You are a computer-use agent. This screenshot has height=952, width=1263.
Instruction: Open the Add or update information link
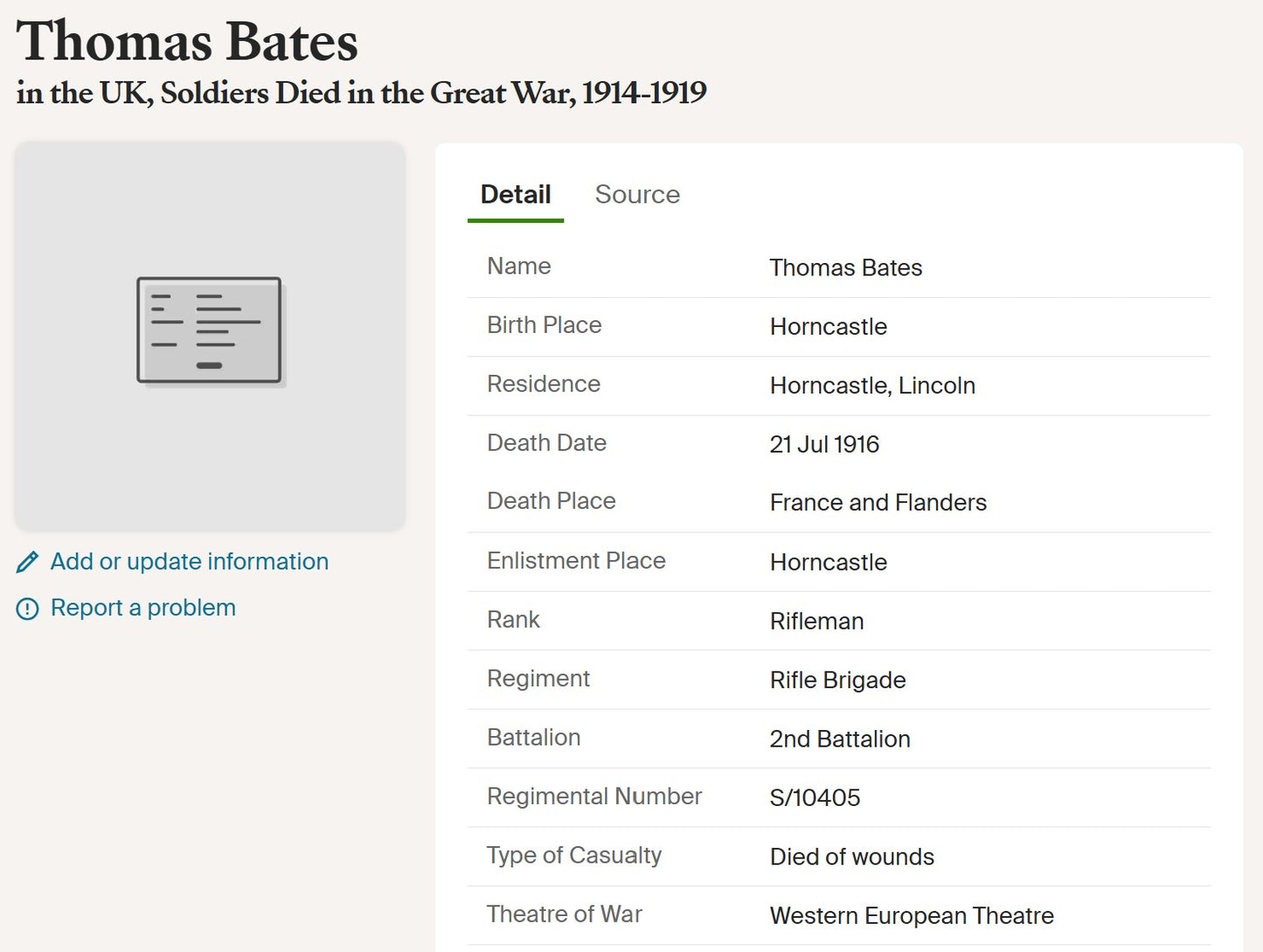click(x=190, y=561)
